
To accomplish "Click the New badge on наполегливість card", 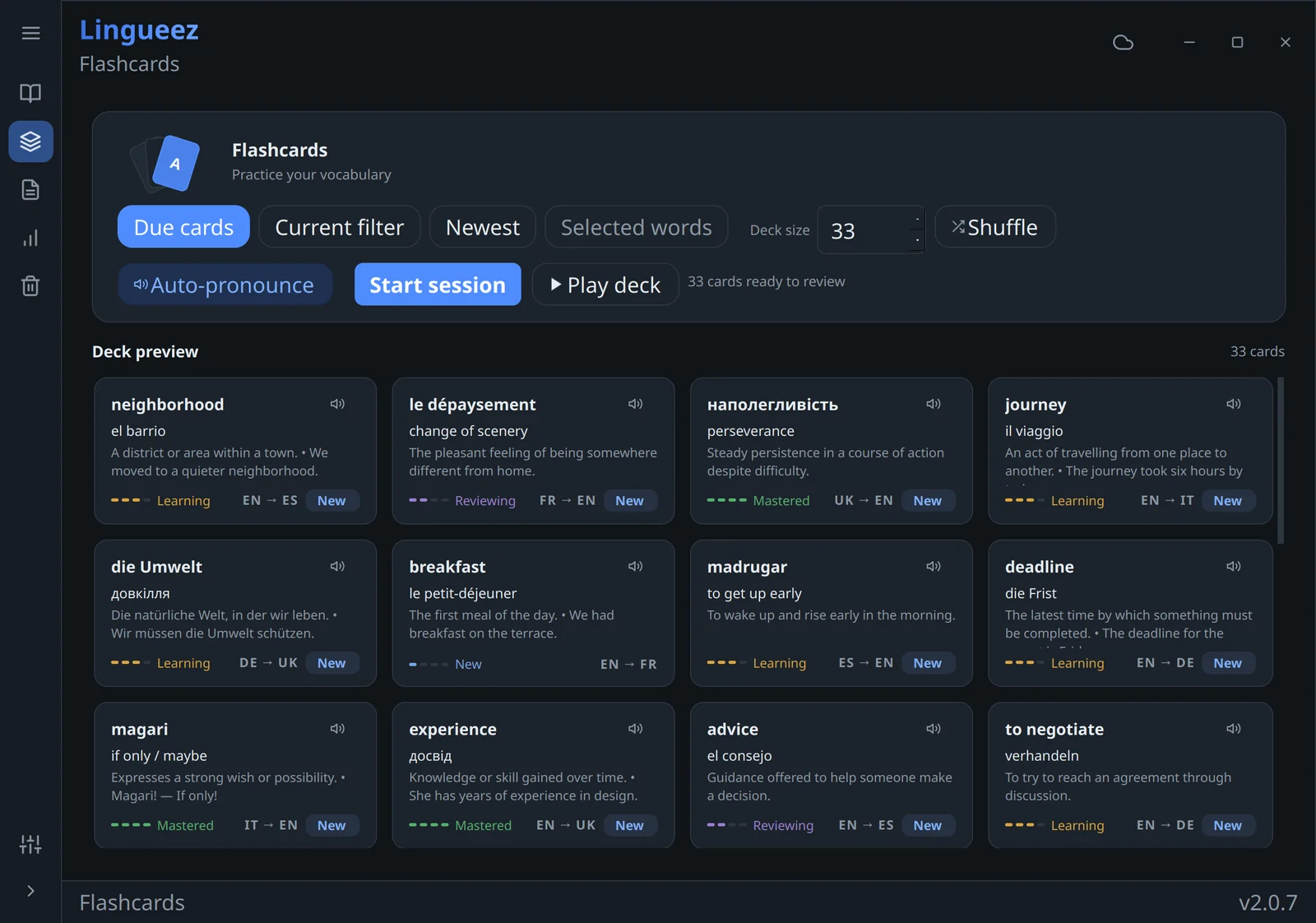I will tap(927, 501).
